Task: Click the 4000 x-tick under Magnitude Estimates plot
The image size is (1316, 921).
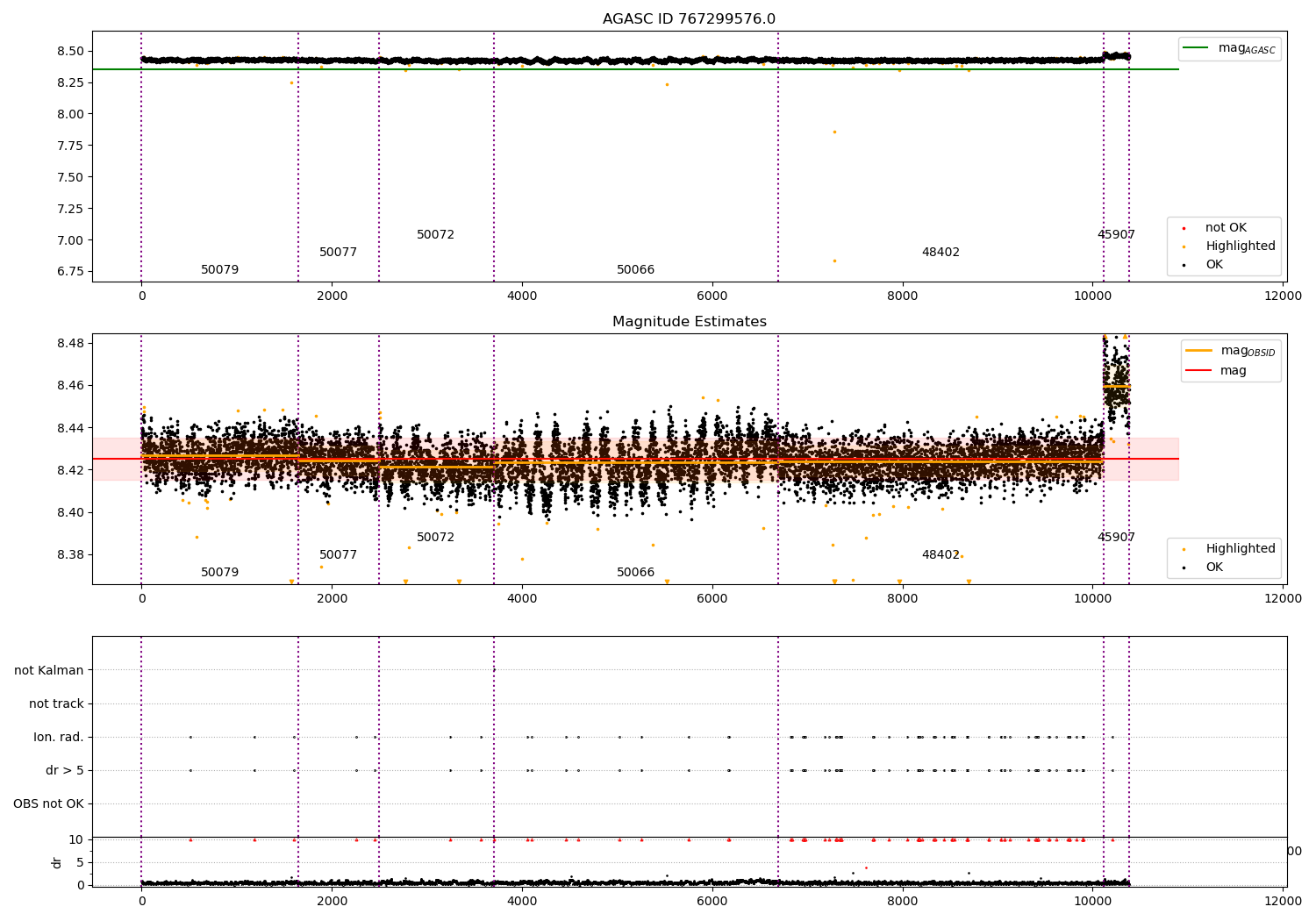Action: 522,599
